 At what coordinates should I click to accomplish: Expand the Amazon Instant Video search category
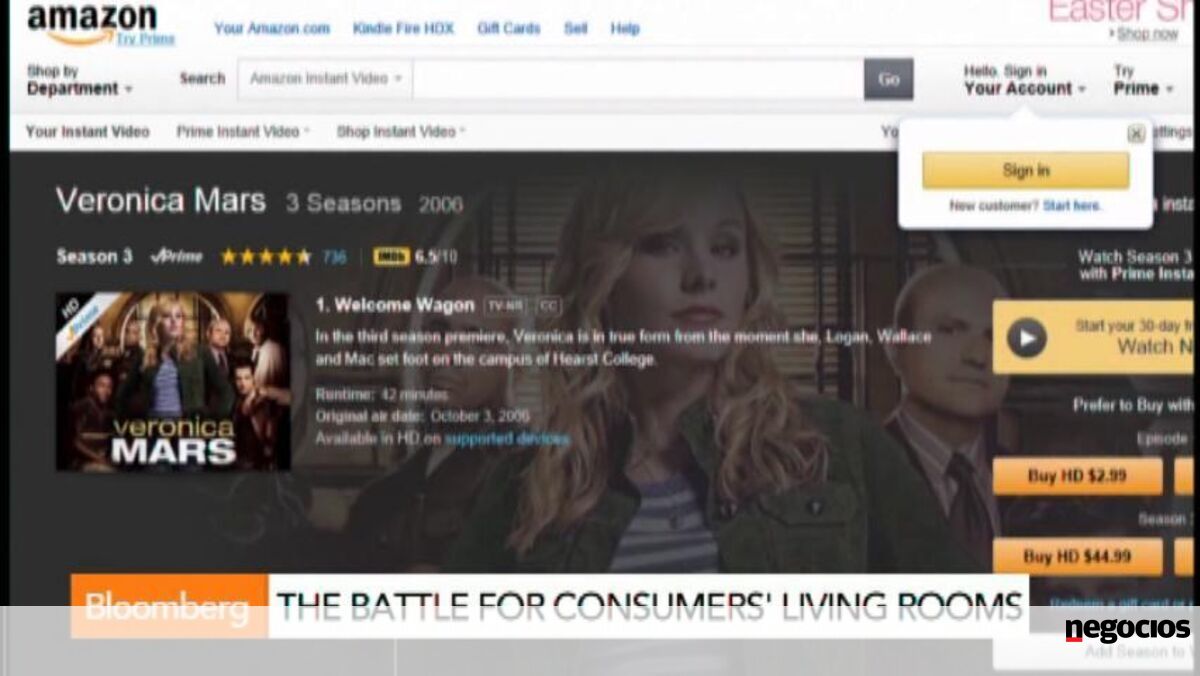(x=325, y=78)
